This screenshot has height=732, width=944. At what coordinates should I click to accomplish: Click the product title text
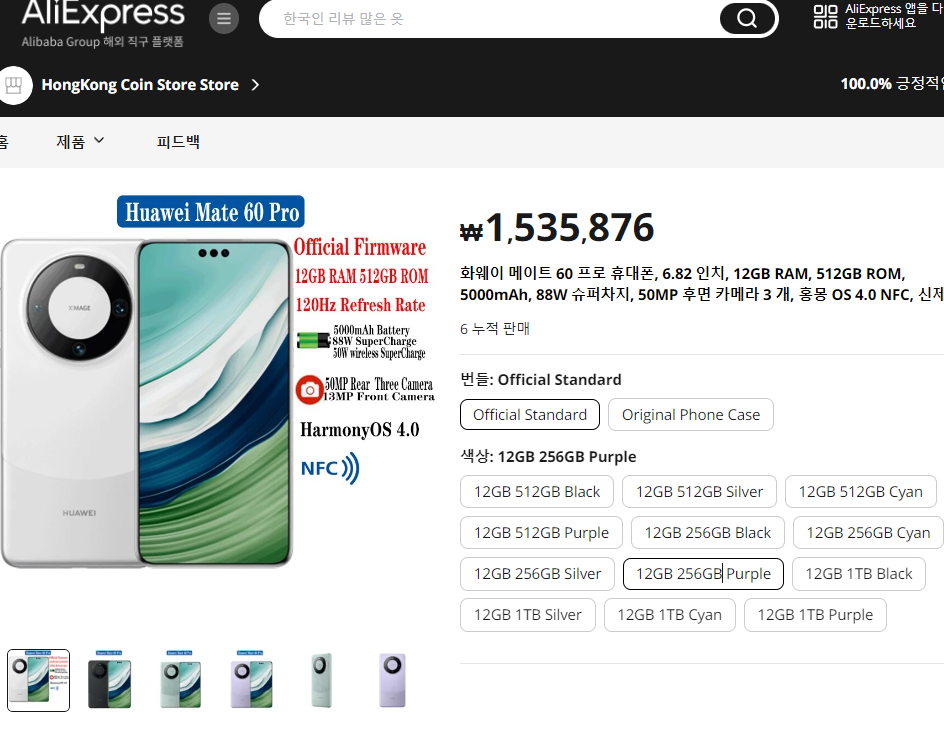[x=701, y=284]
